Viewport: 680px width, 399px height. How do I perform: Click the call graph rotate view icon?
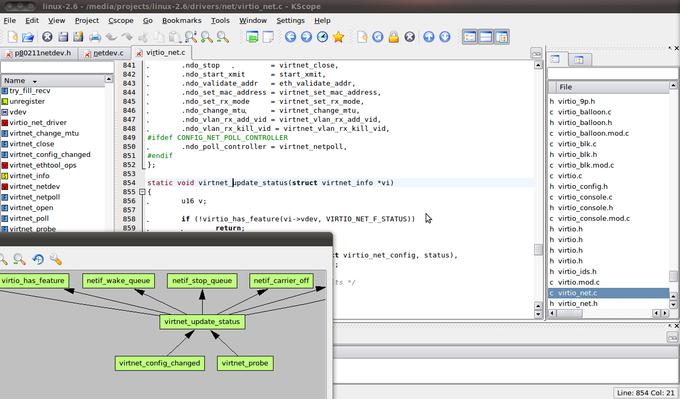pos(38,259)
